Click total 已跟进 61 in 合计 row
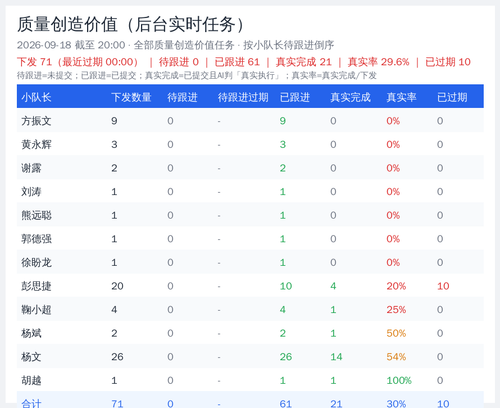 click(286, 404)
